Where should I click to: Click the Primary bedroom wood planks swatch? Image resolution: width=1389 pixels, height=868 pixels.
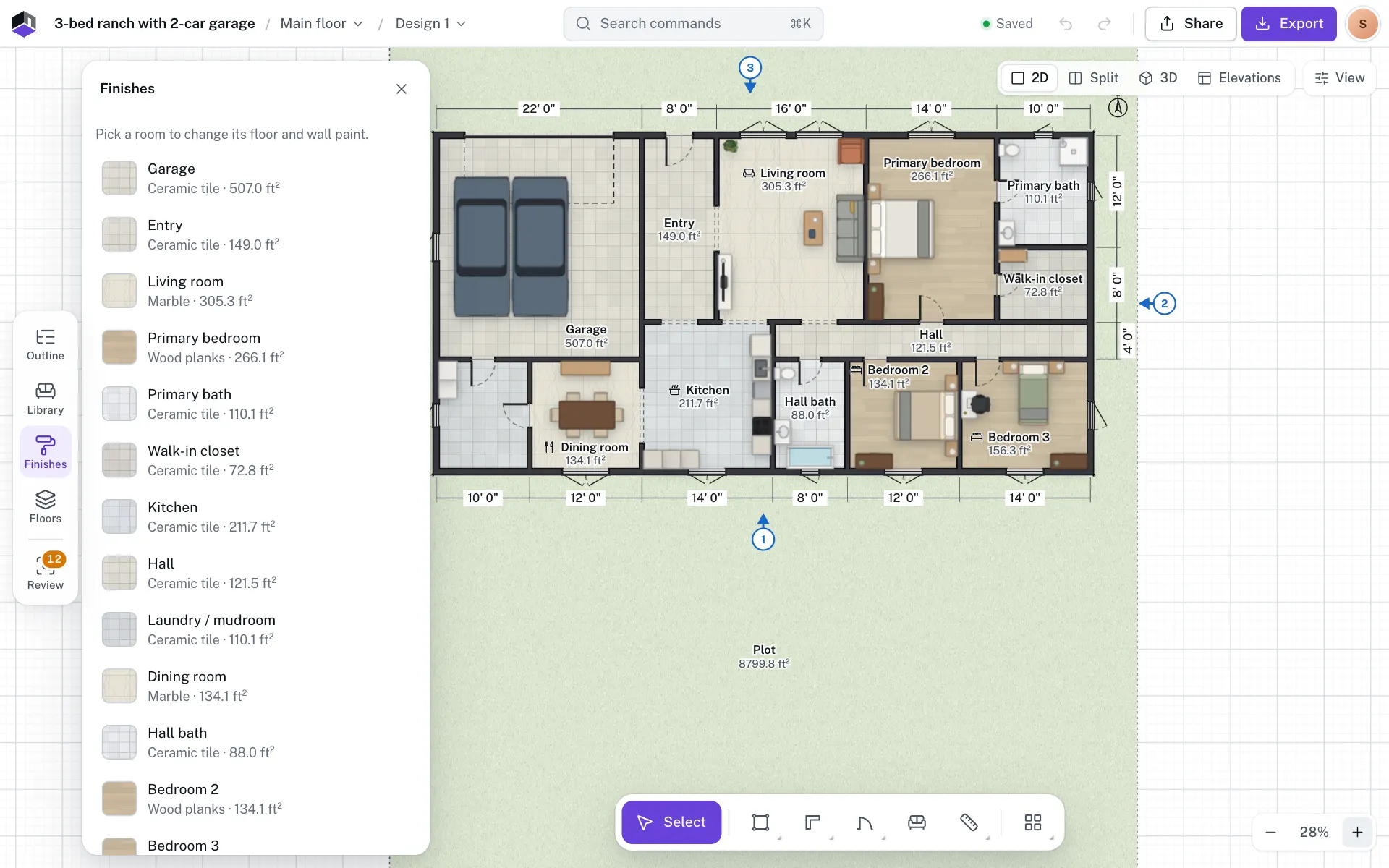[119, 347]
